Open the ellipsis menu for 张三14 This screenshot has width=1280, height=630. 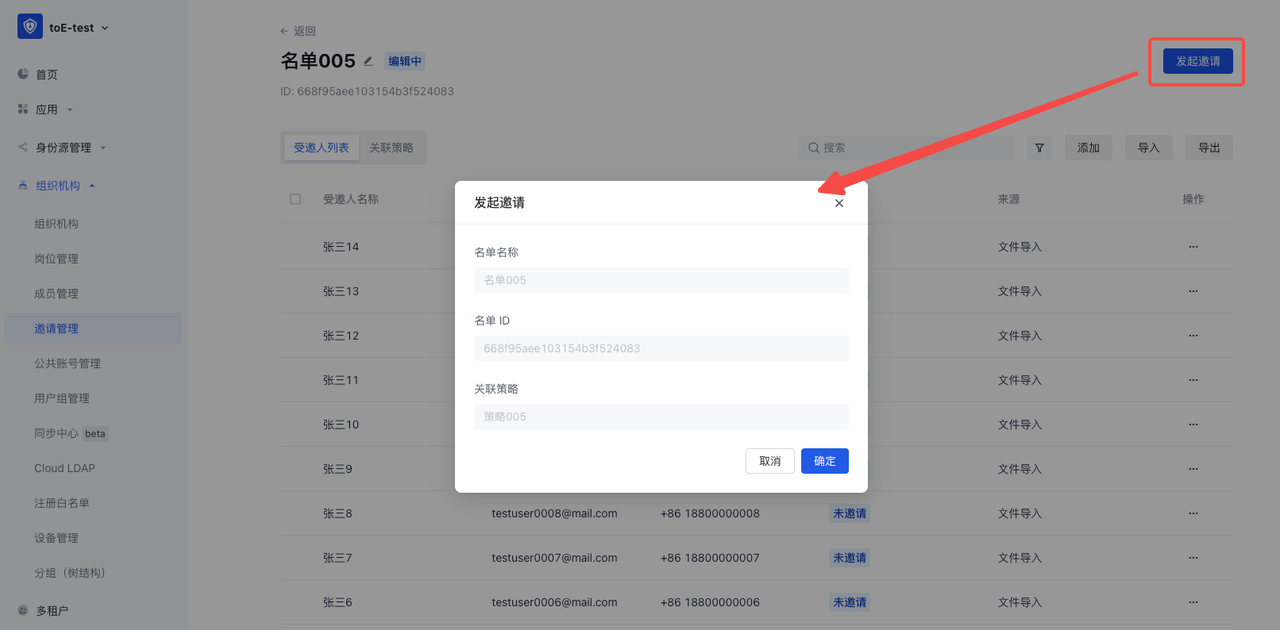pos(1193,247)
